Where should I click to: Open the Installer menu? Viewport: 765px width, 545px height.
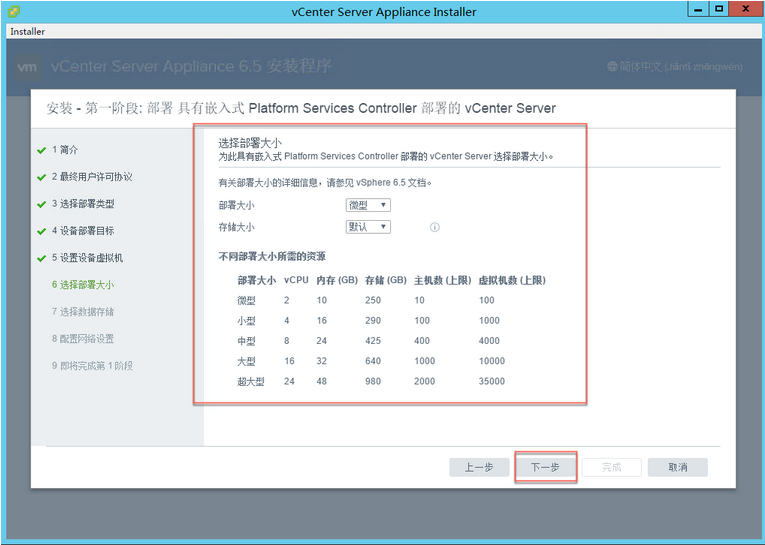[27, 31]
